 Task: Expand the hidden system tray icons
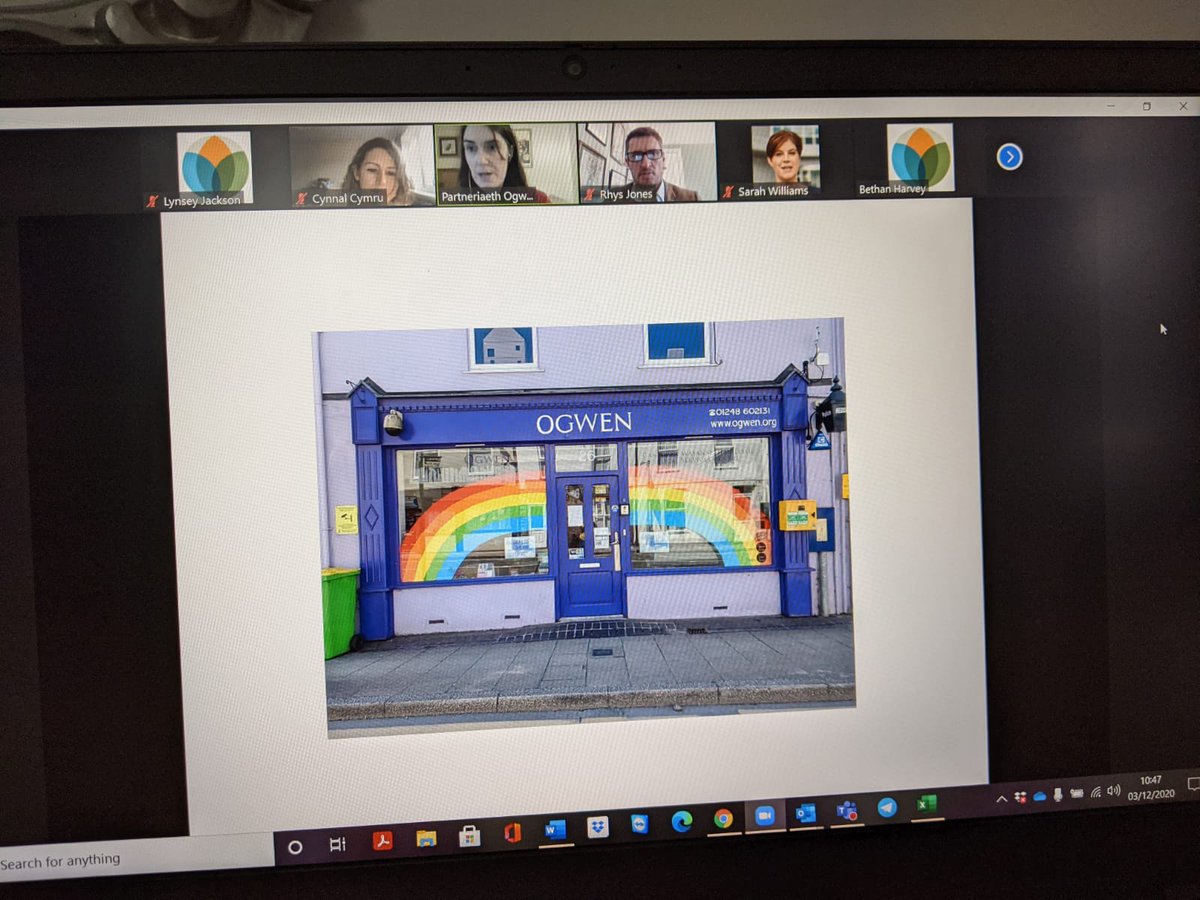click(1001, 799)
